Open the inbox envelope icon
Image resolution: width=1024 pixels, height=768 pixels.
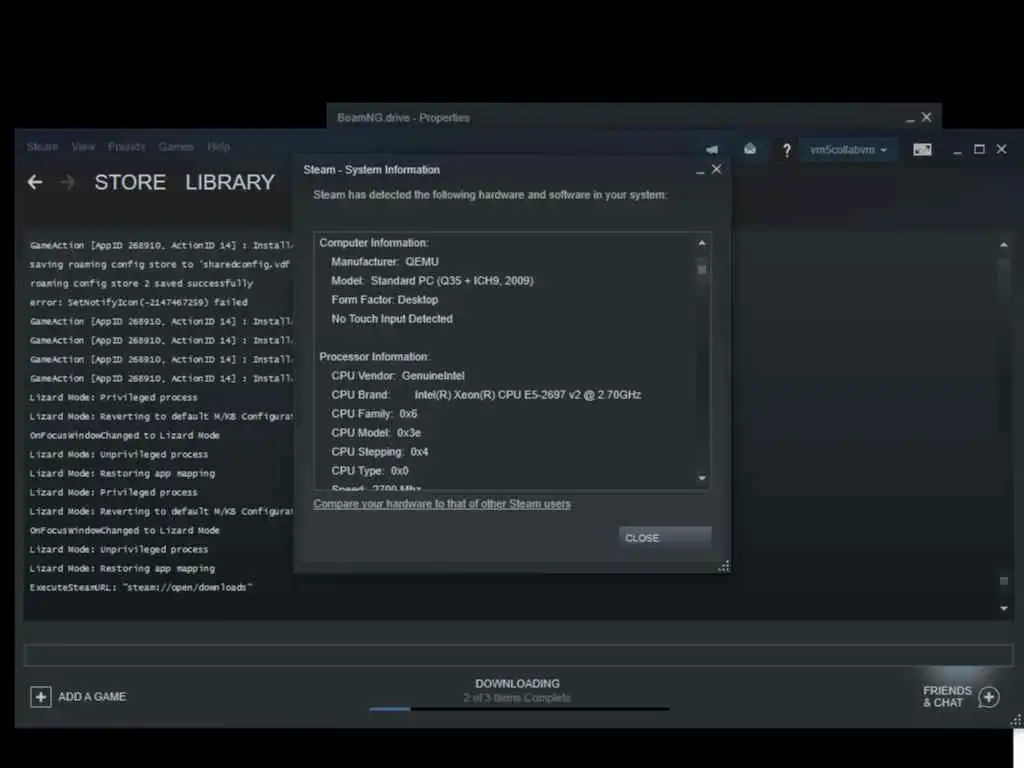750,150
